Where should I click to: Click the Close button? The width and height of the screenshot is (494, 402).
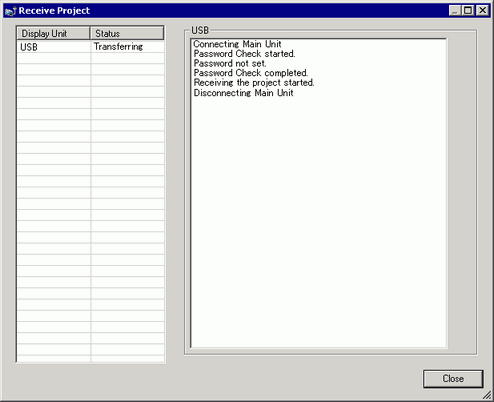(453, 379)
